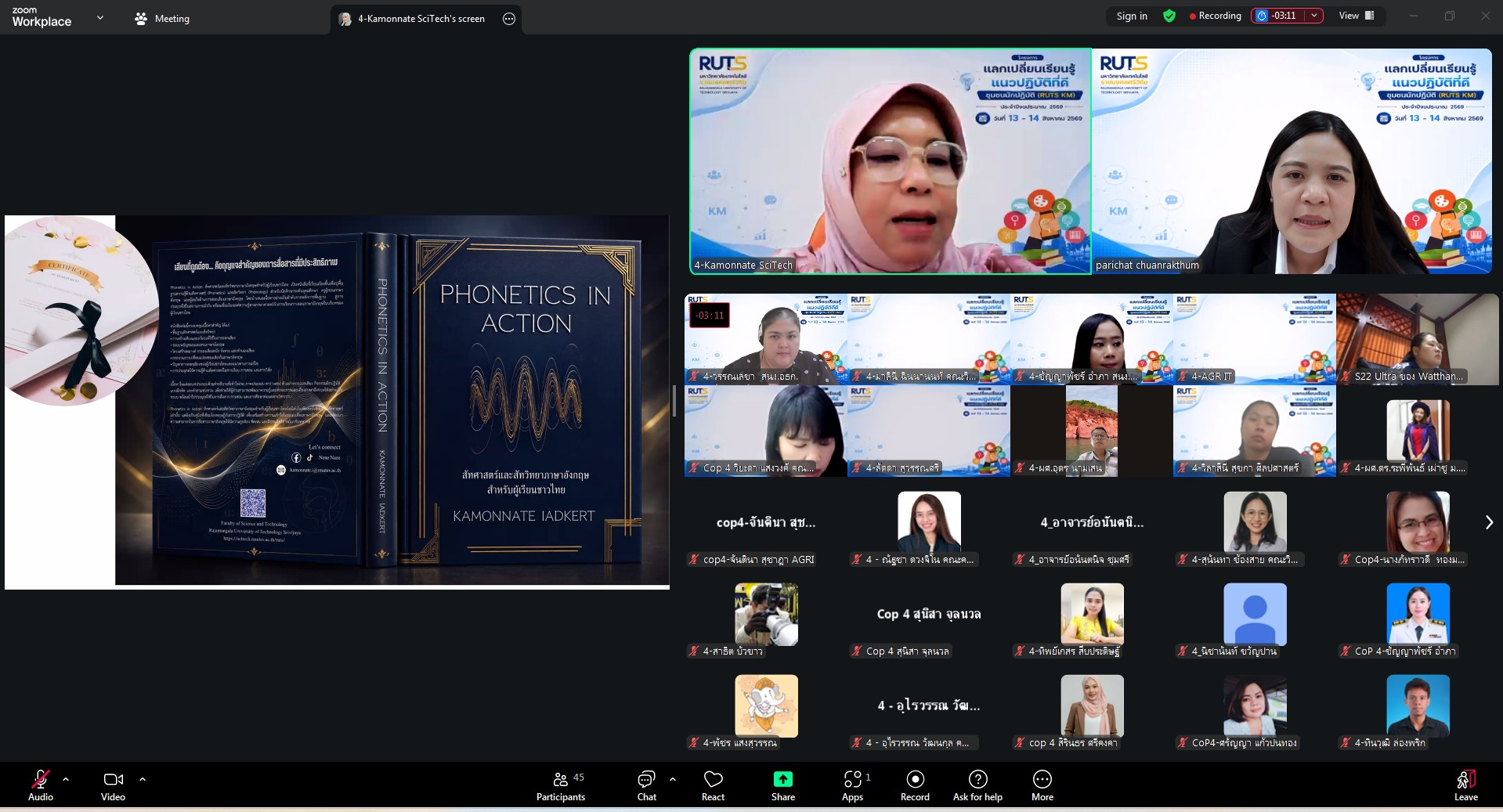Select 4-สาธิต บัวขาว's camera photo tile
The width and height of the screenshot is (1503, 812).
pyautogui.click(x=766, y=615)
